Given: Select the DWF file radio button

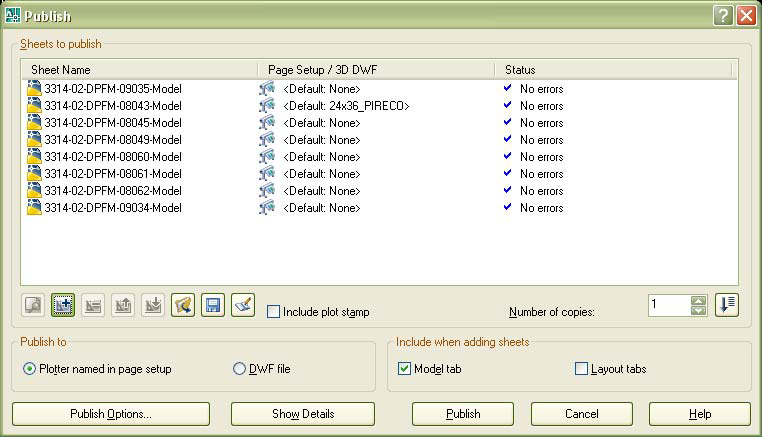Looking at the screenshot, I should coord(239,369).
